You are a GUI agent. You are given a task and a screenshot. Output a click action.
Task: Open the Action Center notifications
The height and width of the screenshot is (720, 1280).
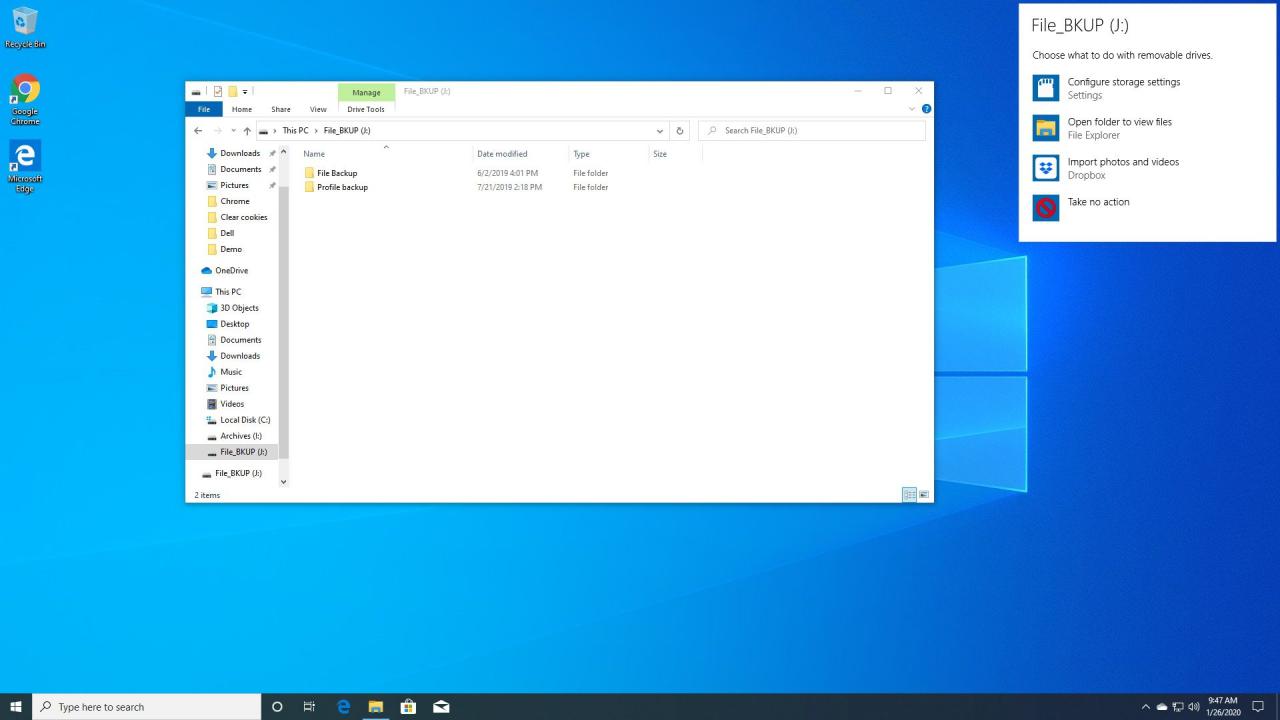pyautogui.click(x=1259, y=707)
